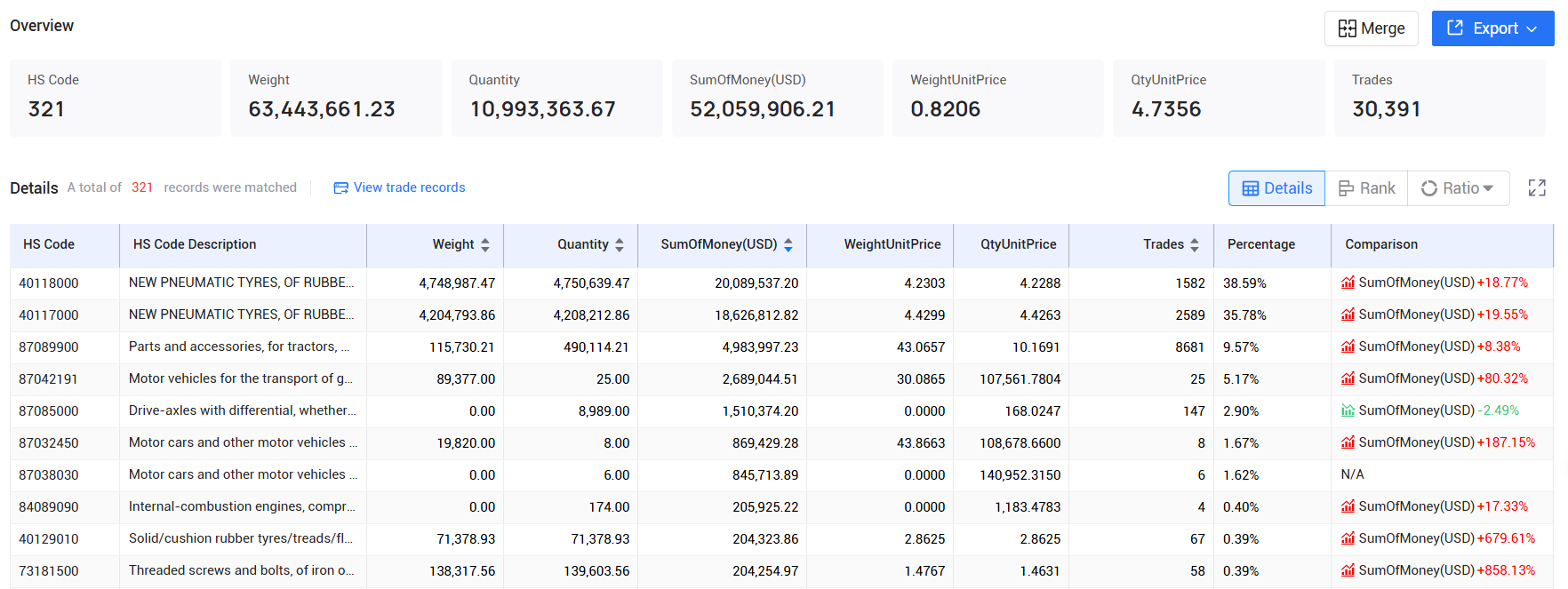The height and width of the screenshot is (589, 1568).
Task: Click the QtyUnitPrice value 140,952.3150
Action: [x=1020, y=475]
